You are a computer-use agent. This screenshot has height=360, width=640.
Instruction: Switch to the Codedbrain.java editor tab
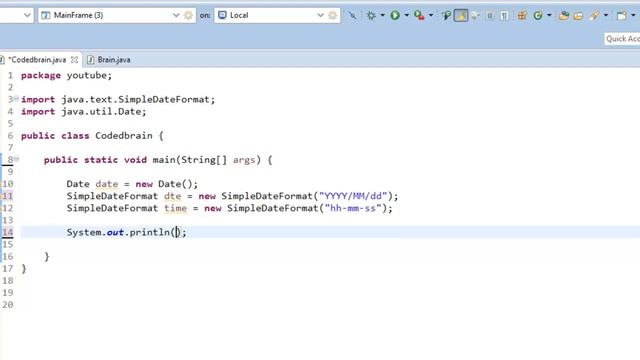click(x=37, y=60)
